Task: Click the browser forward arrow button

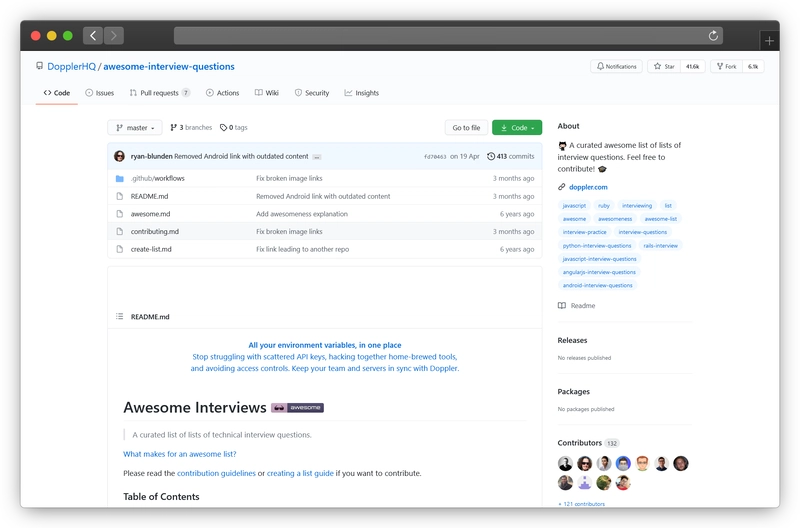Action: [x=114, y=35]
